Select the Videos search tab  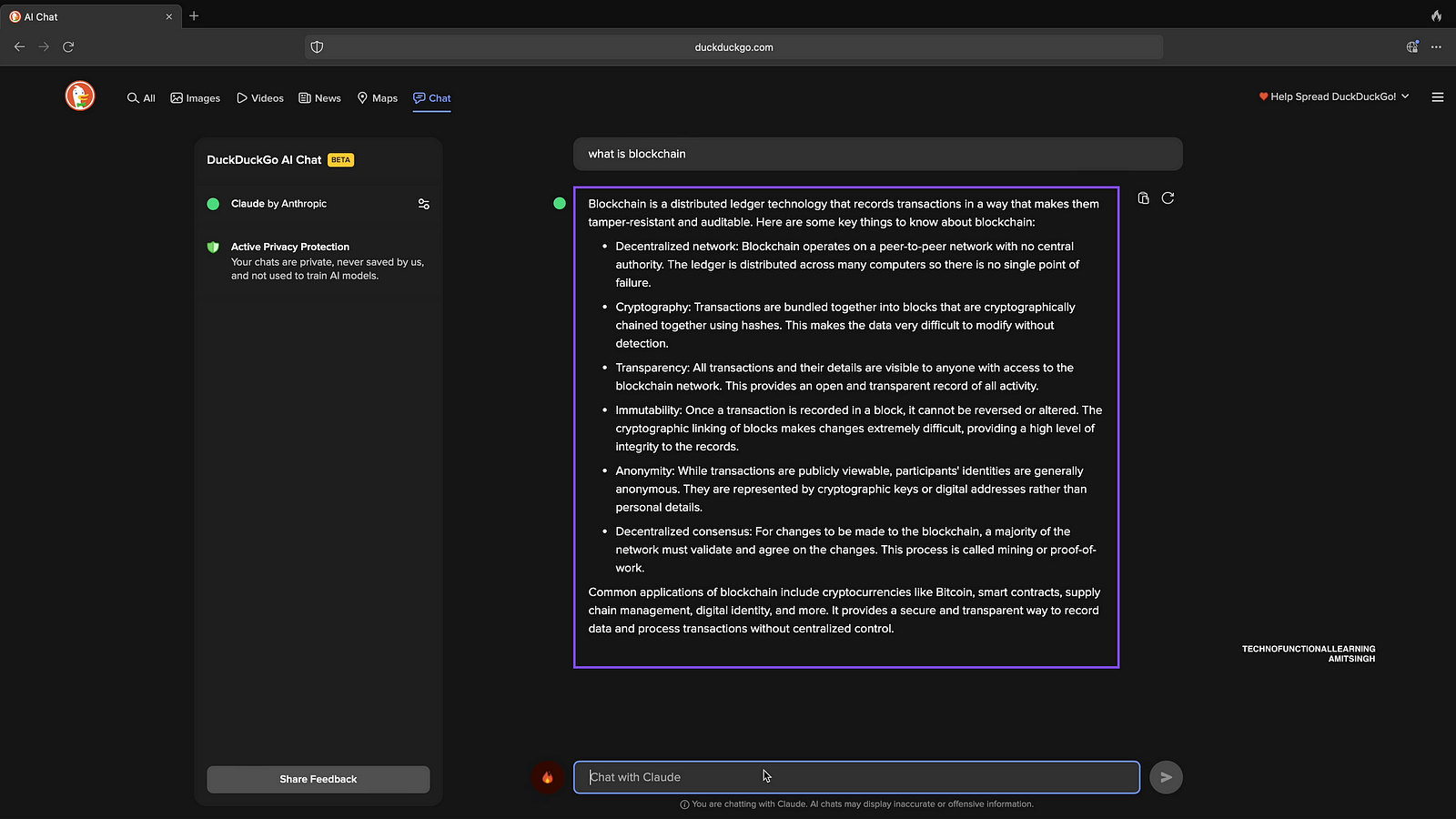click(x=260, y=98)
